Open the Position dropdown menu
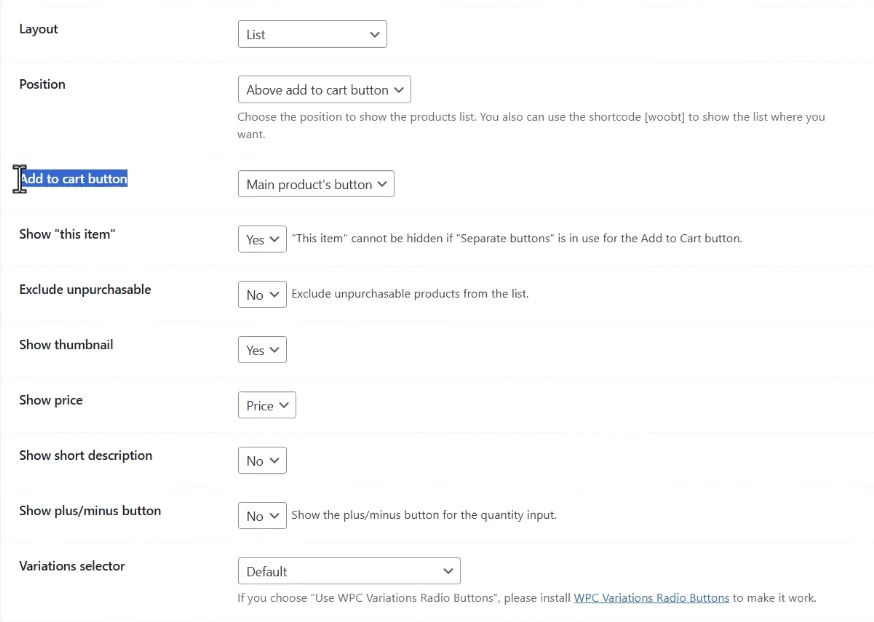The image size is (874, 622). coord(324,89)
